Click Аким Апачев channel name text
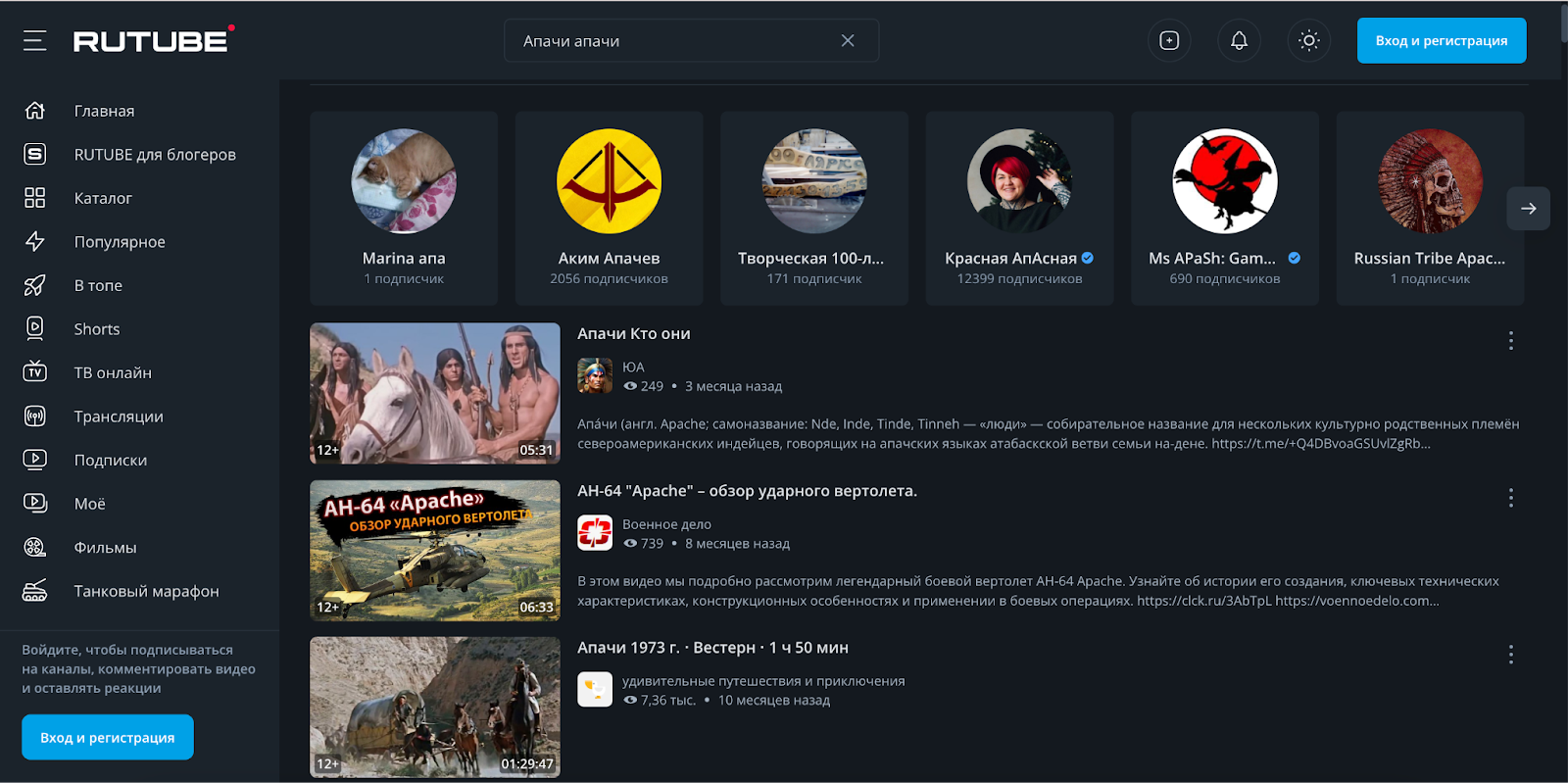This screenshot has width=1568, height=783. (x=609, y=259)
